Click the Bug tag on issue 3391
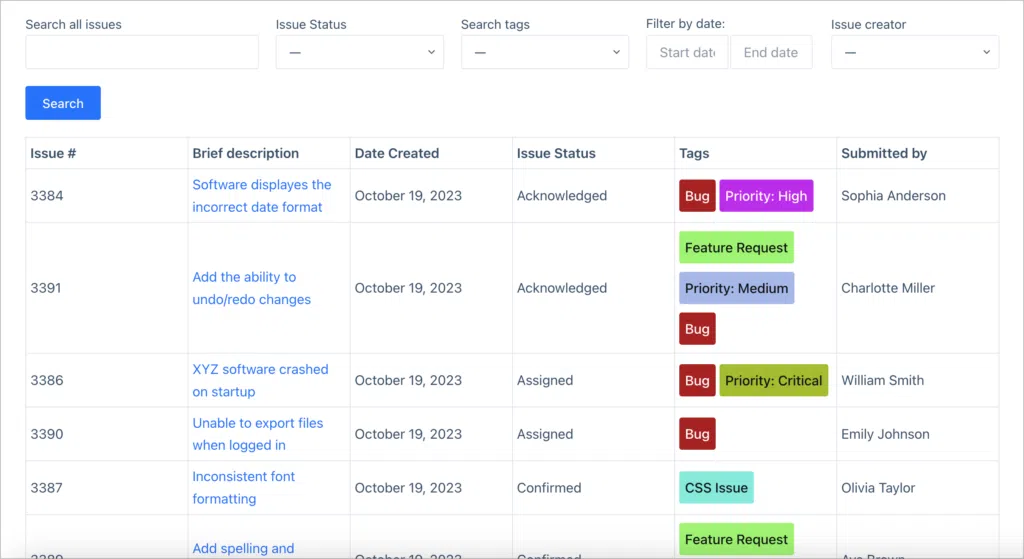1024x559 pixels. point(697,328)
